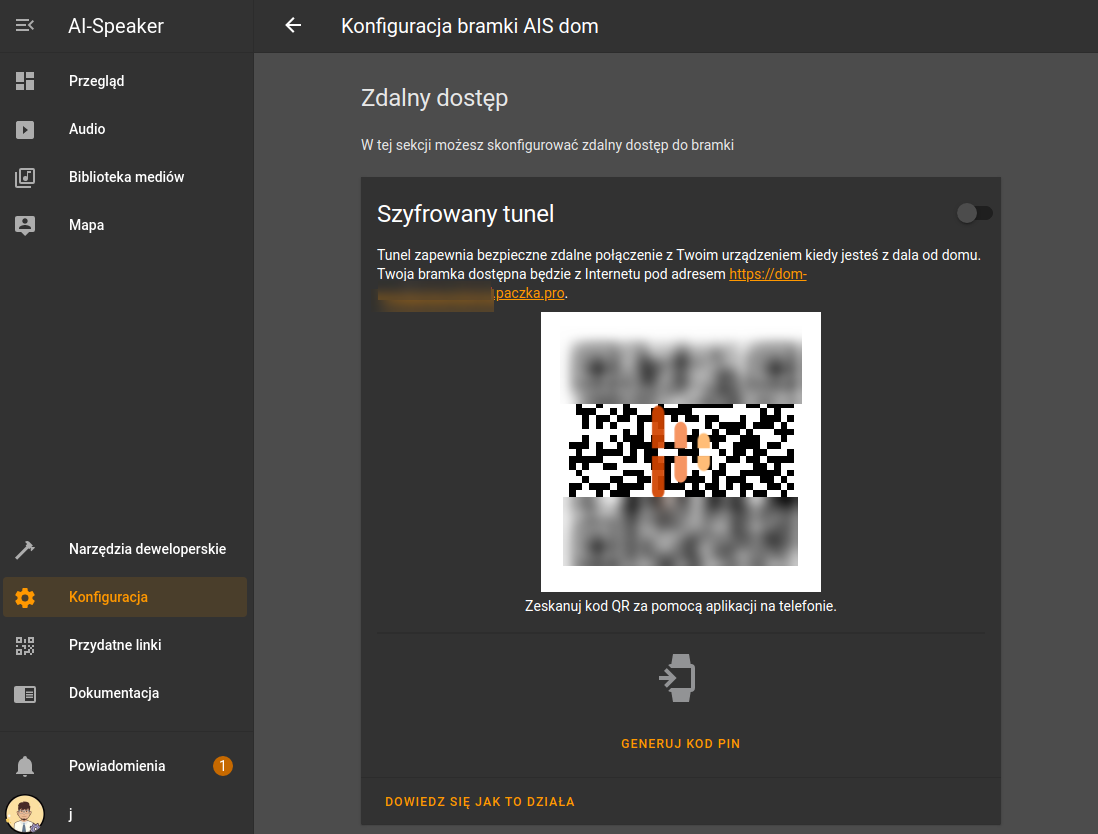Open Biblioteka mediów in the sidebar
Screen dimensions: 1098x834
click(x=126, y=177)
